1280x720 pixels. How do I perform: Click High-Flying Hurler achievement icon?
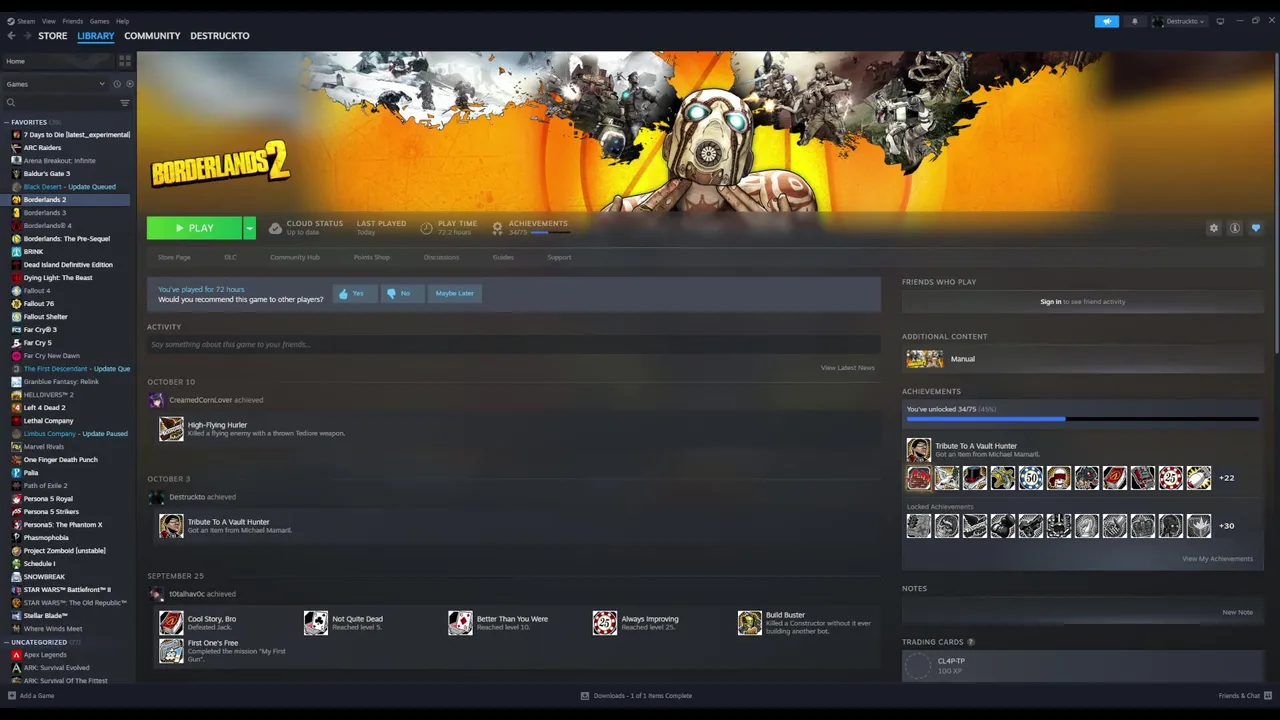pos(171,429)
